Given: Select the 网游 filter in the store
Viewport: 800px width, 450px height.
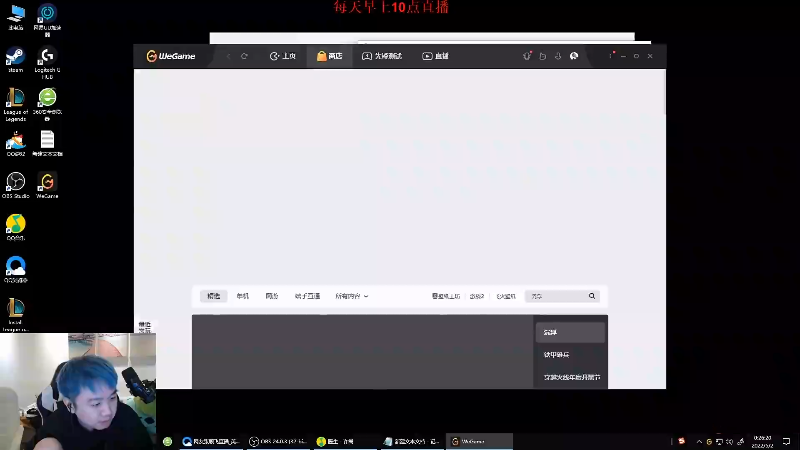Looking at the screenshot, I should [272, 296].
